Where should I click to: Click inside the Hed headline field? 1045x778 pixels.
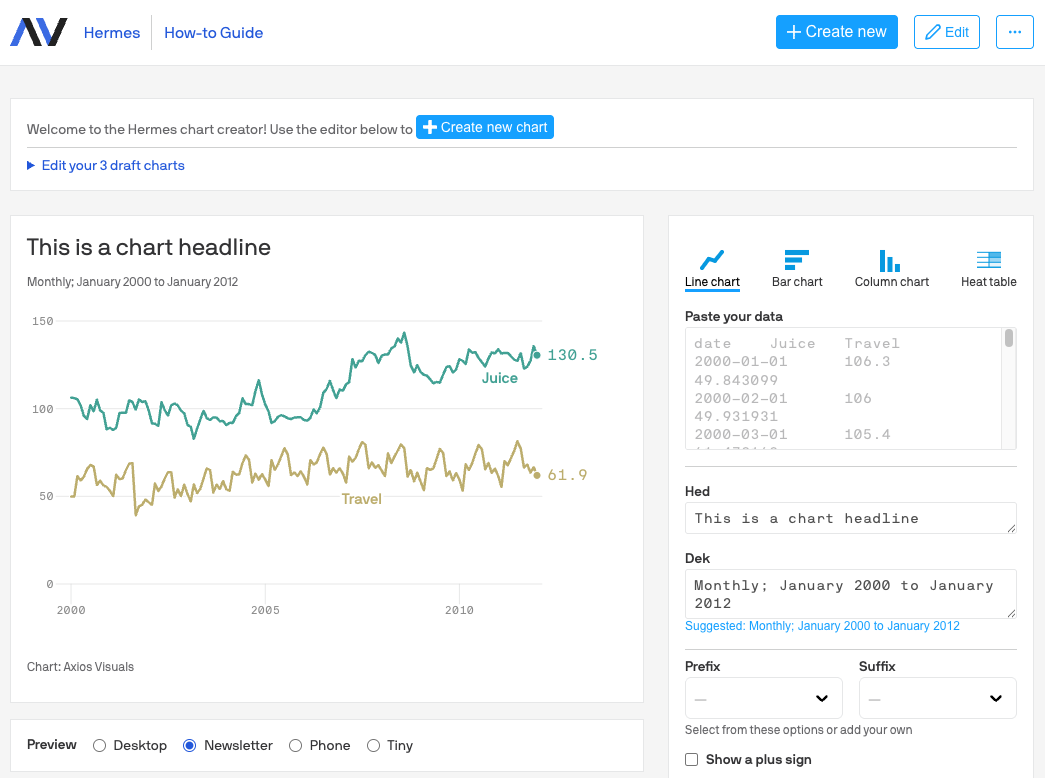[850, 518]
